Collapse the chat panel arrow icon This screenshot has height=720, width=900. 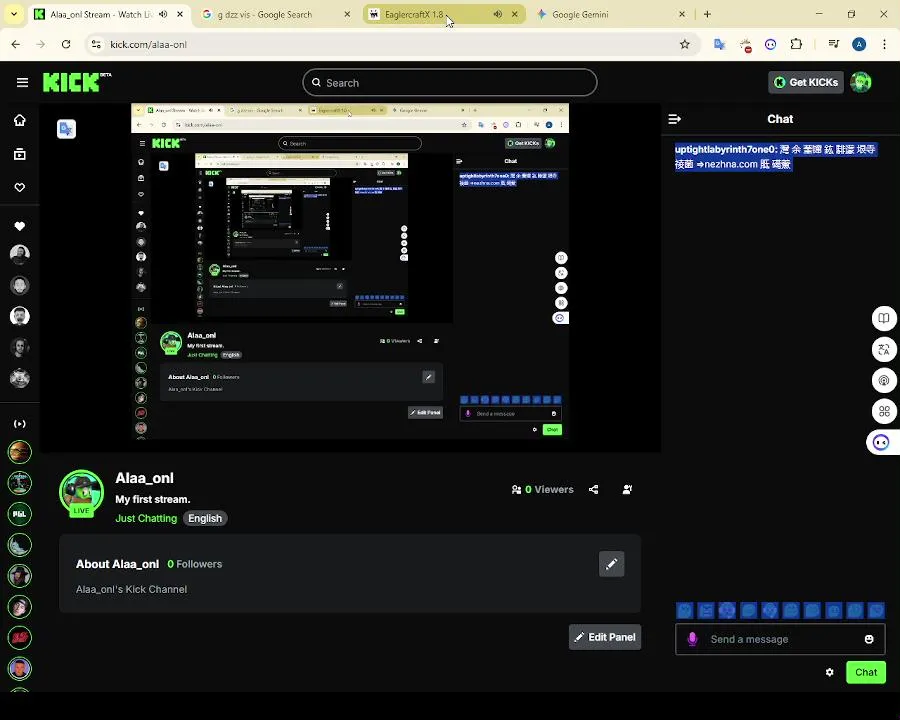point(674,119)
